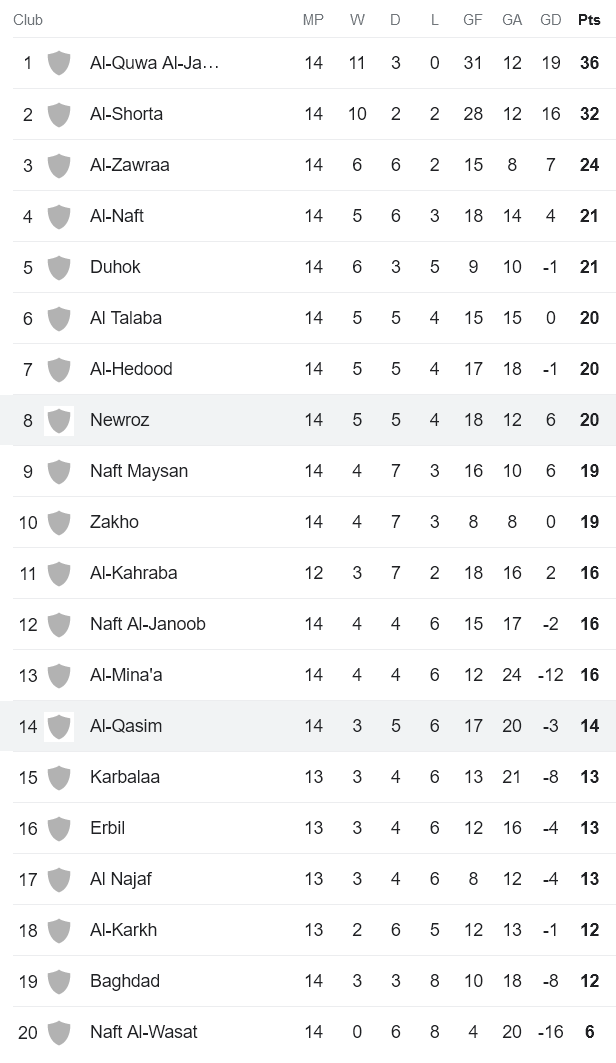Click the Al-Shorta team shield icon
The image size is (616, 1063).
coord(59,114)
